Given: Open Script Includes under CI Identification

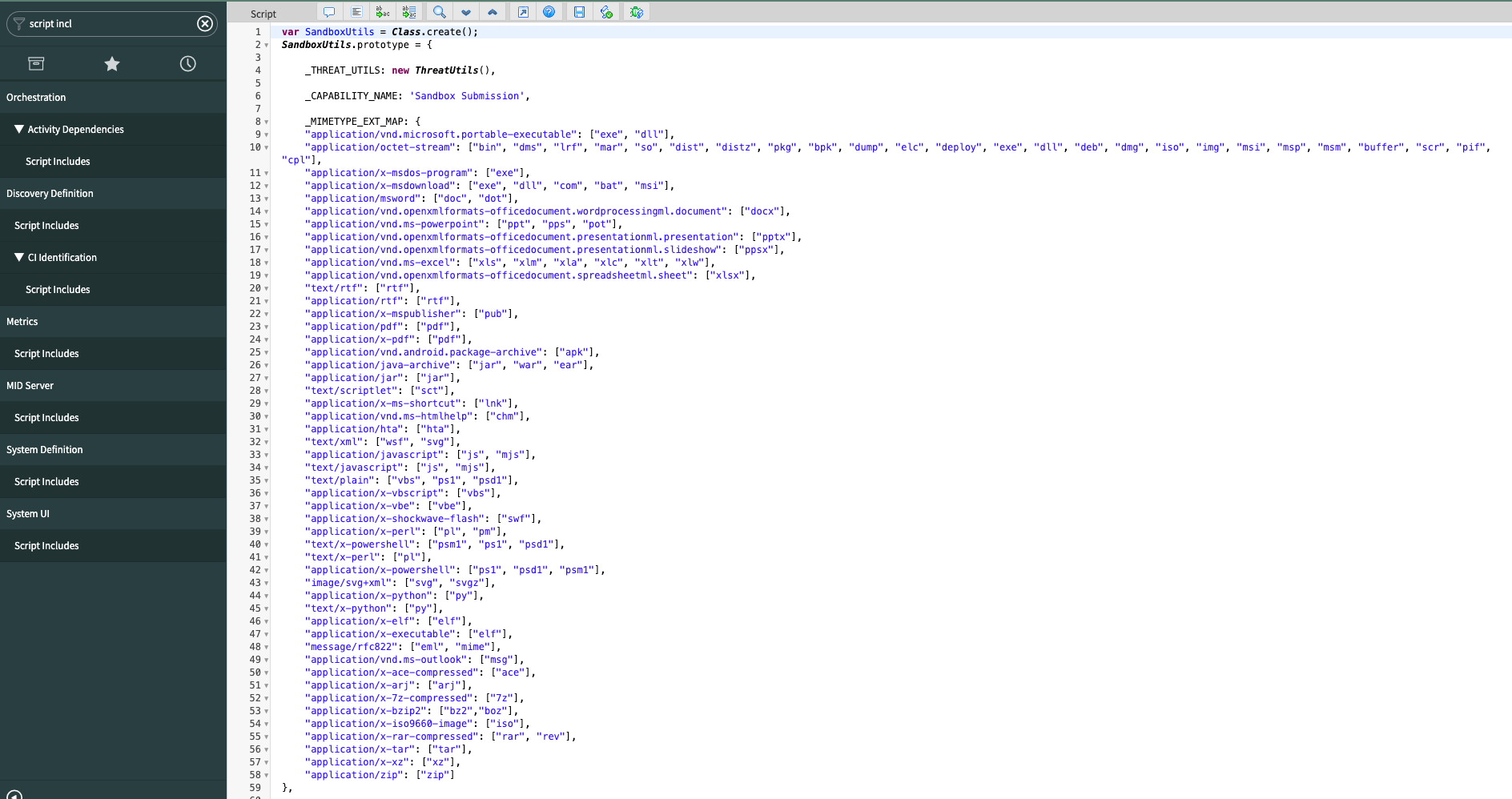Looking at the screenshot, I should pos(113,290).
